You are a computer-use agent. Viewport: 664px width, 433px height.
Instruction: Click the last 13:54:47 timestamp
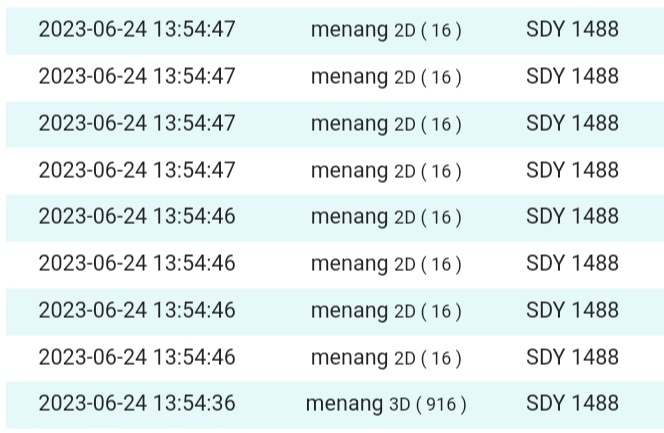click(137, 170)
